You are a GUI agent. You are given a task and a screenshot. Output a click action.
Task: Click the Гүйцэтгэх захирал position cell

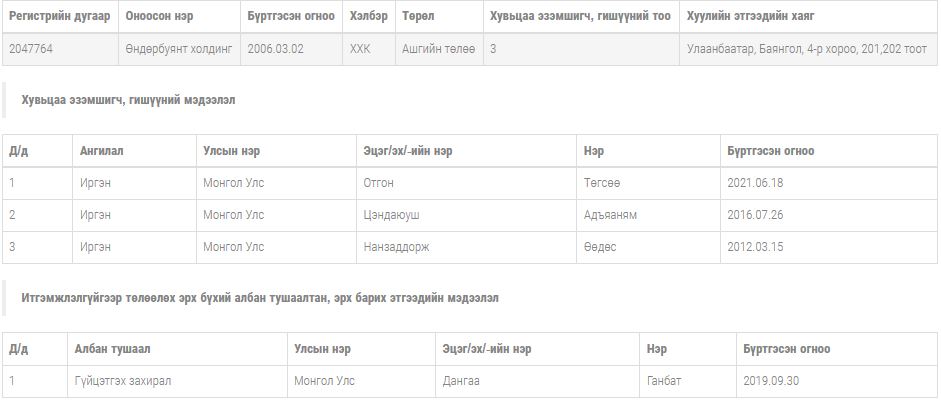(x=124, y=381)
